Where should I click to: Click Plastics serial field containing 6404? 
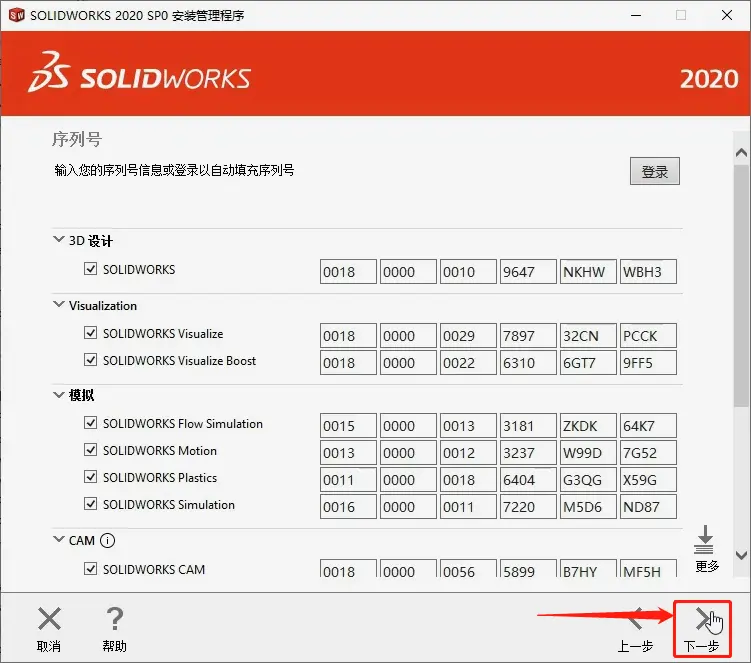[528, 480]
